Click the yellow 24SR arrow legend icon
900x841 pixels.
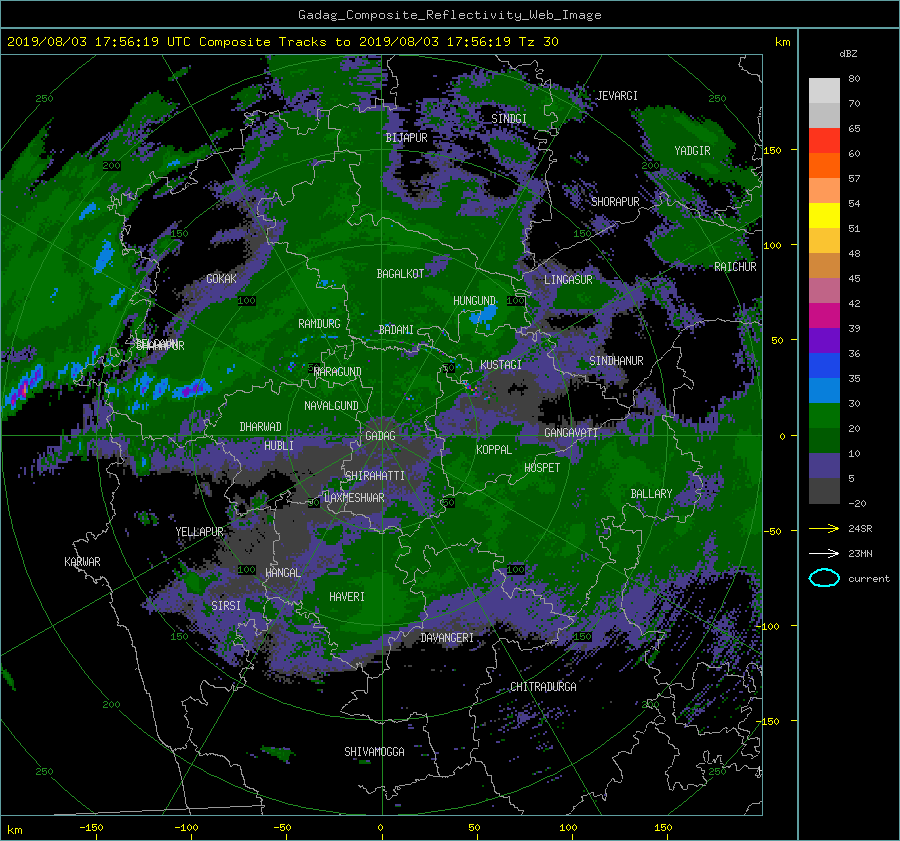click(x=824, y=529)
